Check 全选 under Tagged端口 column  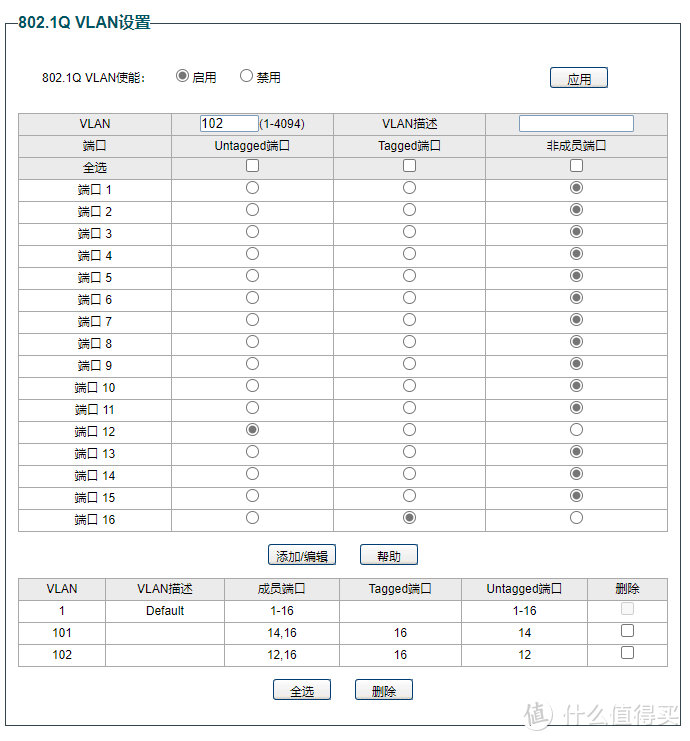409,165
